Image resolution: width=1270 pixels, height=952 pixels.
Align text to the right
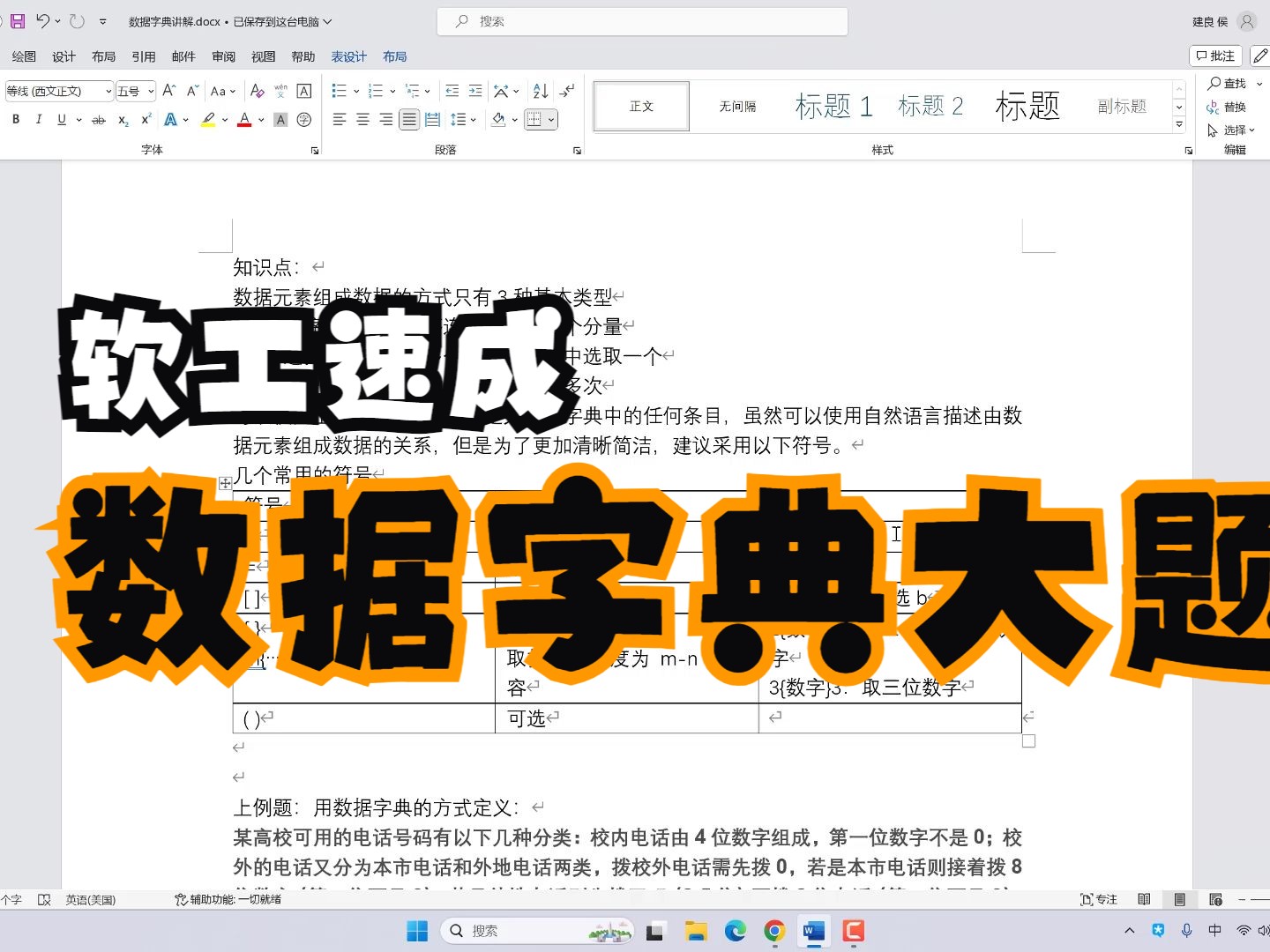coord(386,120)
